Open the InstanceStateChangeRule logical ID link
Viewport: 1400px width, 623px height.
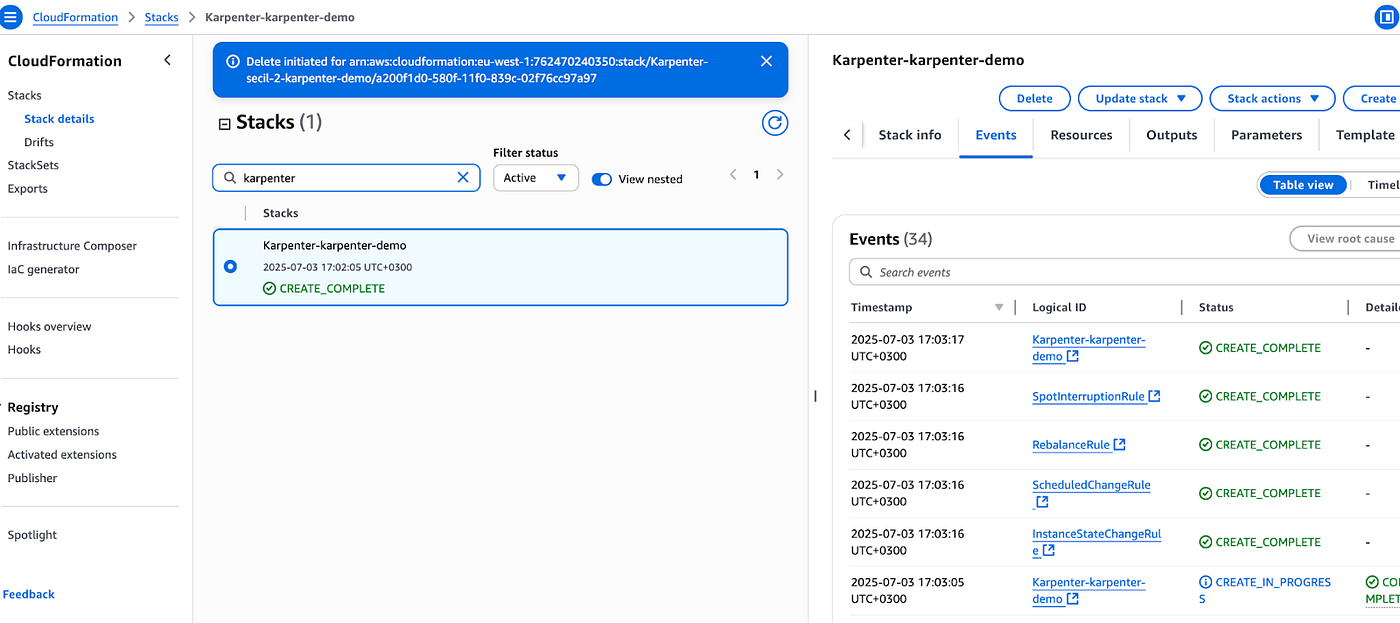click(x=1096, y=542)
